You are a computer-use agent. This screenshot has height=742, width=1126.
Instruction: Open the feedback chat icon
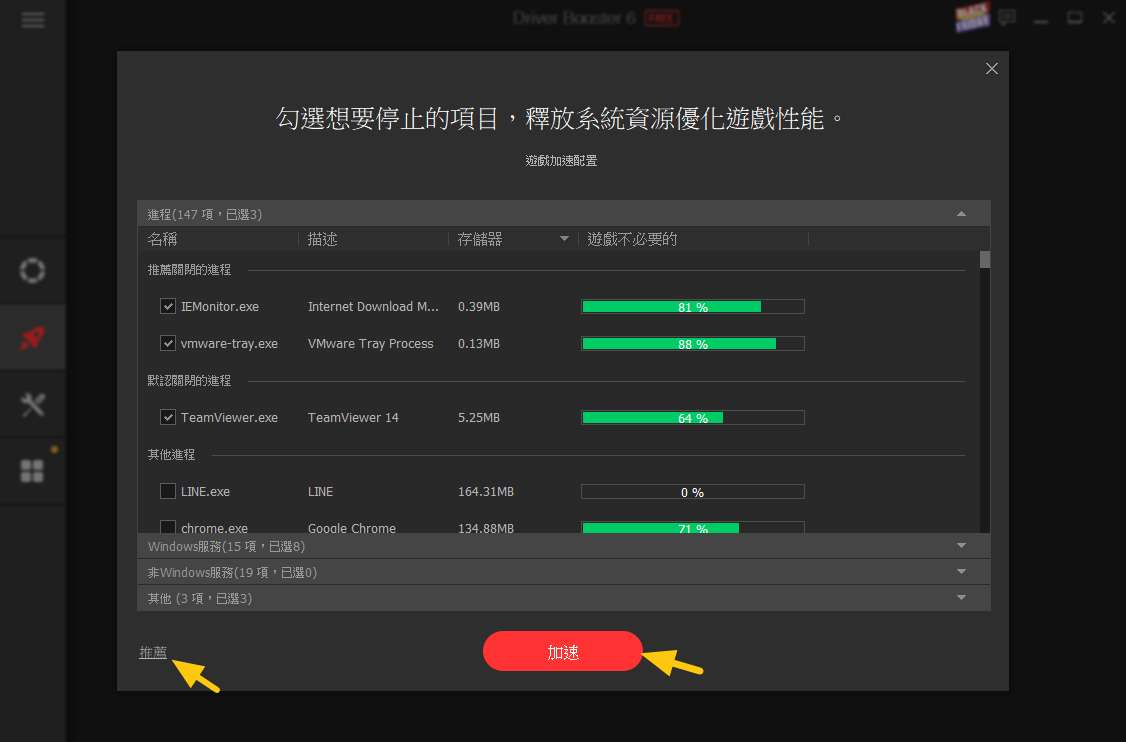[x=1007, y=17]
